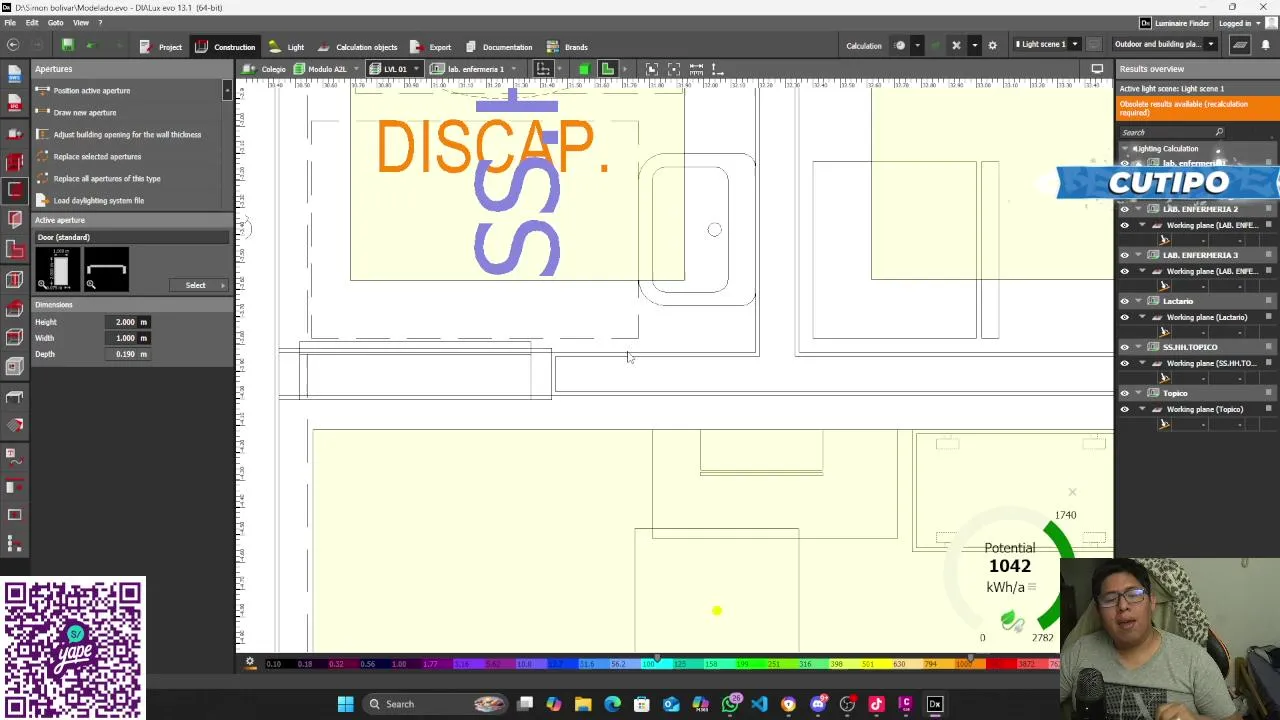Click the working plane display icon
The height and width of the screenshot is (720, 1280).
pos(1240,44)
